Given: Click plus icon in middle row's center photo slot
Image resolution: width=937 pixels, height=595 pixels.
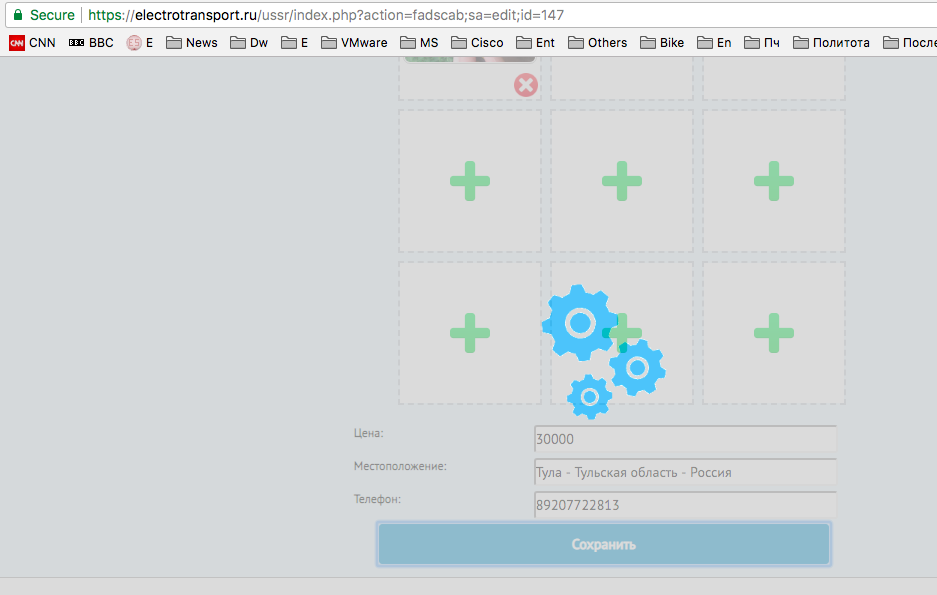Looking at the screenshot, I should tap(621, 181).
